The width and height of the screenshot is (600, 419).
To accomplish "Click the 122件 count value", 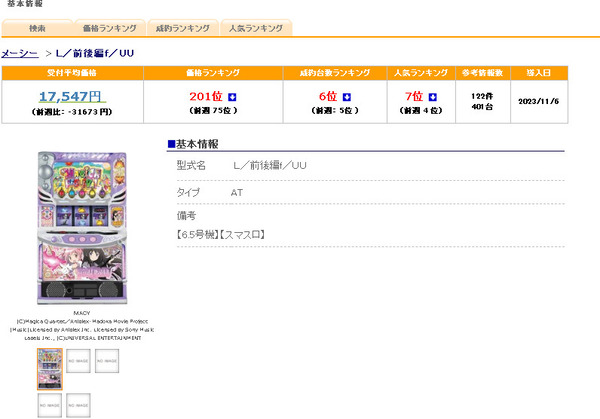I will point(482,96).
